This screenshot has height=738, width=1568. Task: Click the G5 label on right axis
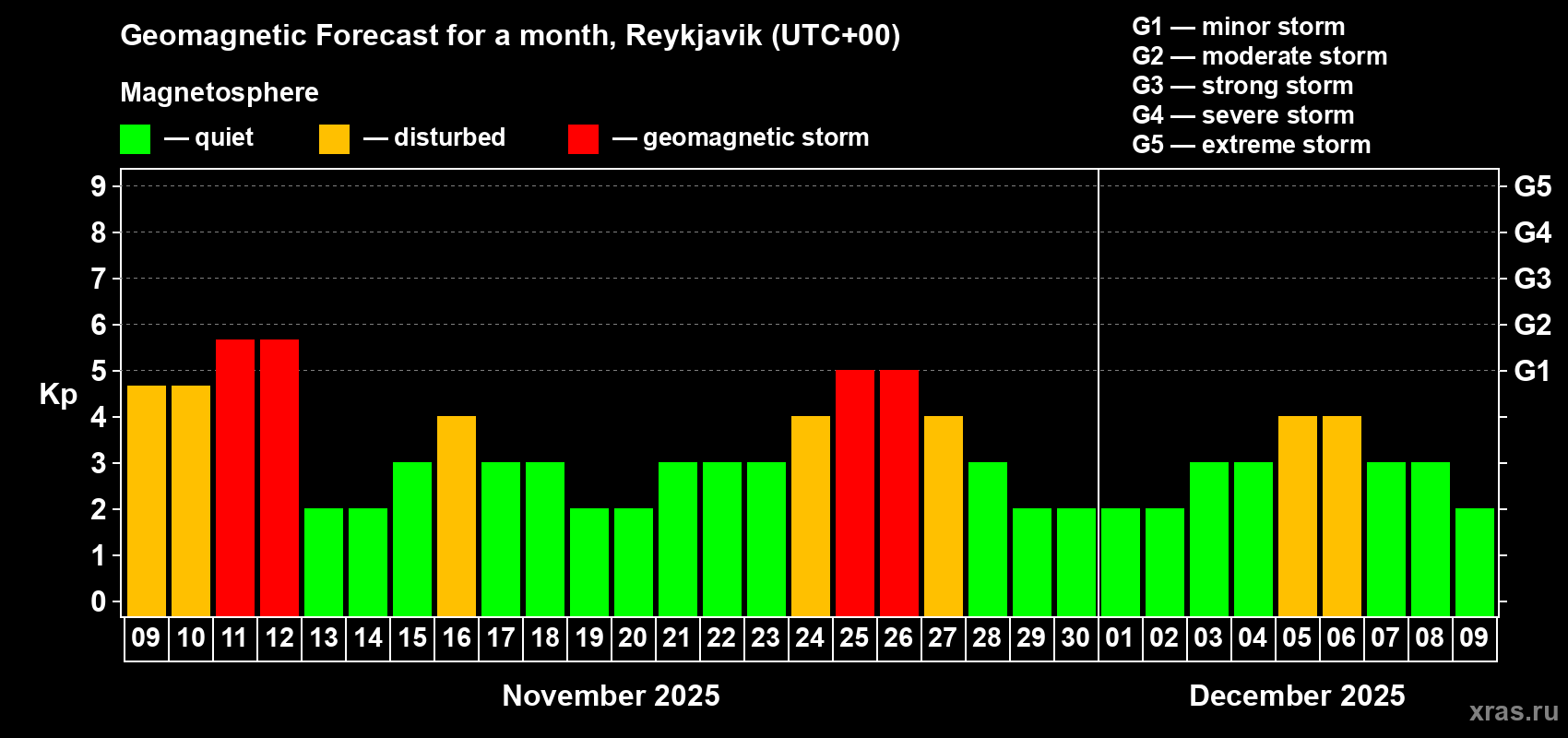coord(1533,186)
